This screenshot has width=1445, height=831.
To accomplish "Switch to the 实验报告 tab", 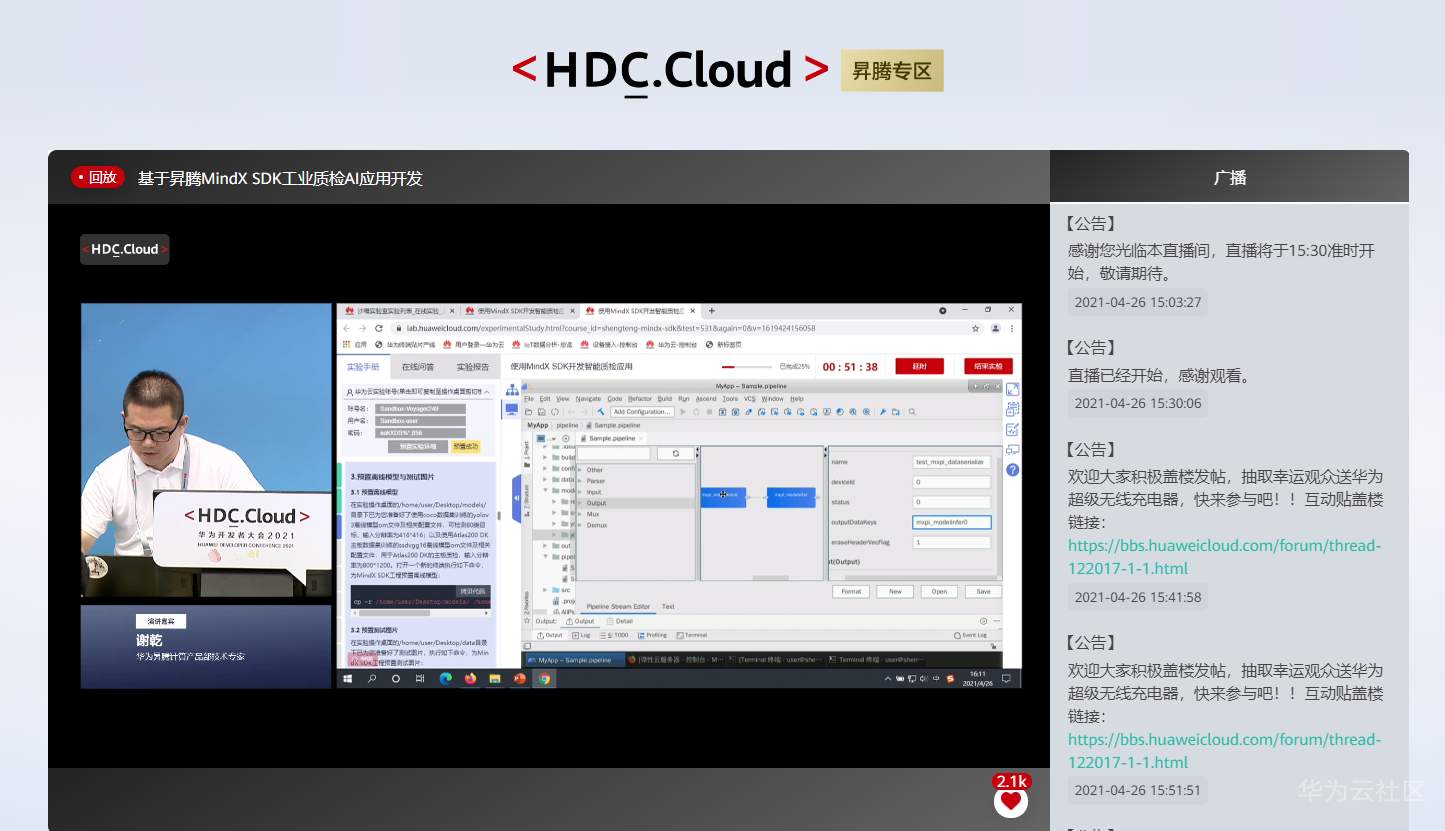I will (x=473, y=367).
